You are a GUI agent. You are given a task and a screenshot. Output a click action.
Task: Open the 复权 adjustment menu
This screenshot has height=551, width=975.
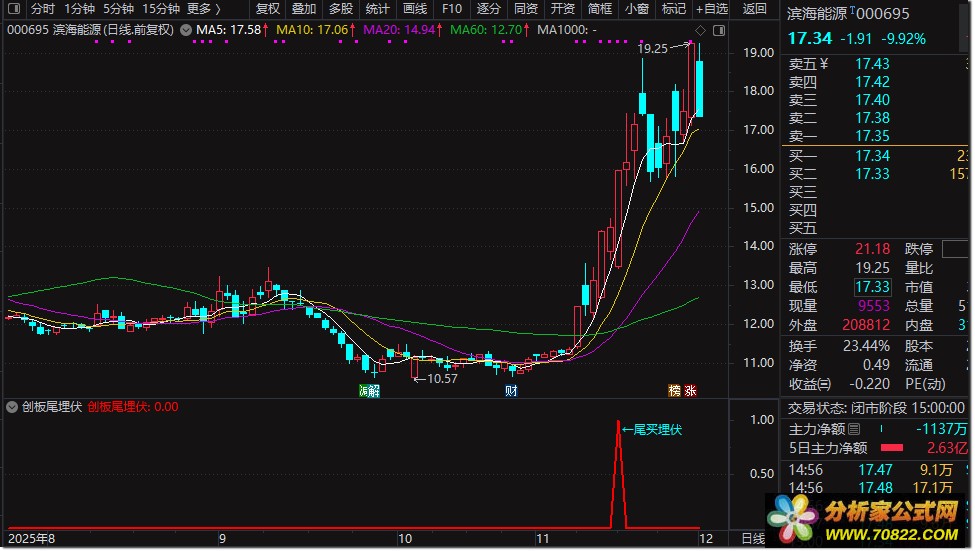click(268, 9)
